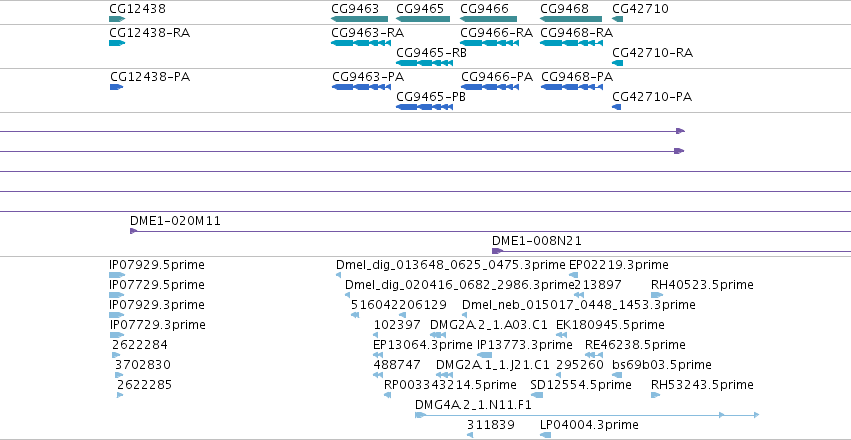The image size is (851, 440).
Task: Click the CG9468 gene label
Action: 564,9
